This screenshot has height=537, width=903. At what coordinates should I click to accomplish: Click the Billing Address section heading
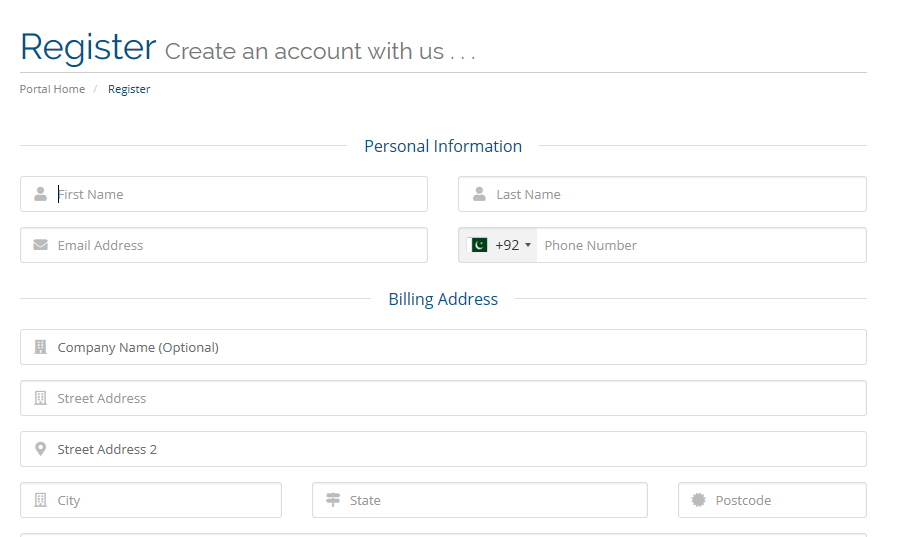click(x=443, y=299)
